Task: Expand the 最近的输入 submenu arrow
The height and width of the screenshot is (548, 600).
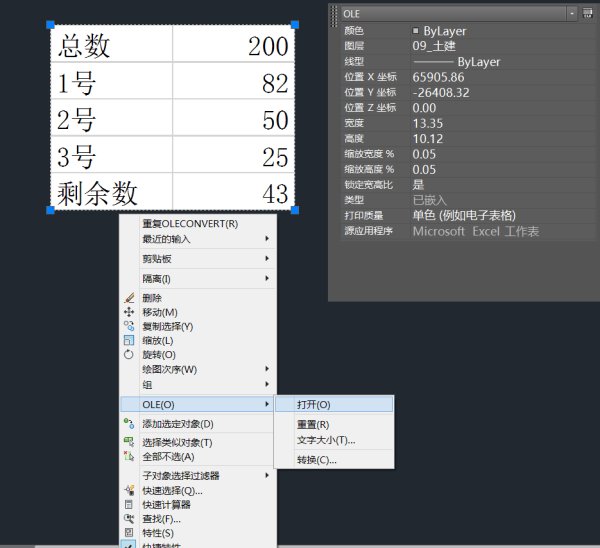Action: 267,239
